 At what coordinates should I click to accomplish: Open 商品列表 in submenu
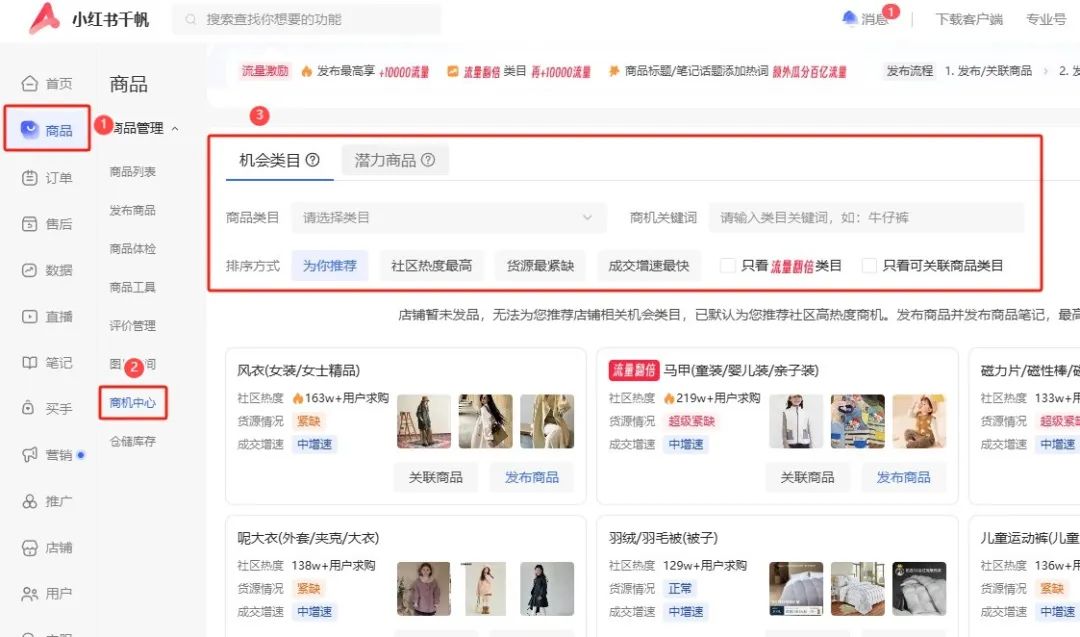tap(132, 171)
